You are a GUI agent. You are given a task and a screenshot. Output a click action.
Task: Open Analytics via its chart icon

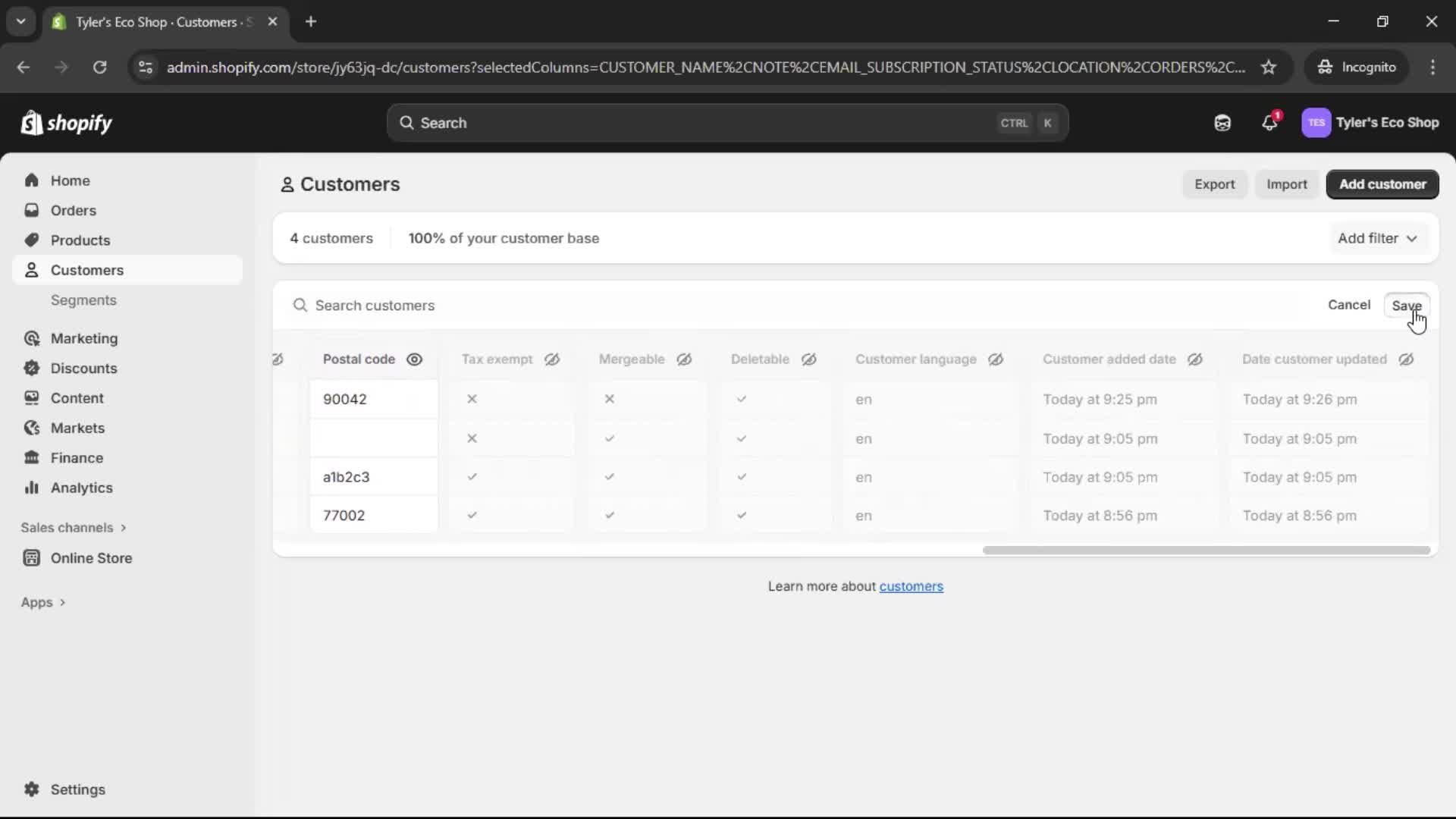pyautogui.click(x=31, y=488)
